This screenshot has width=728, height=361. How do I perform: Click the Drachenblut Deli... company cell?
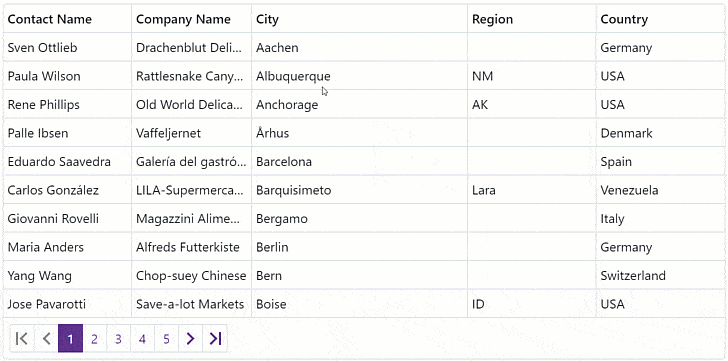191,47
